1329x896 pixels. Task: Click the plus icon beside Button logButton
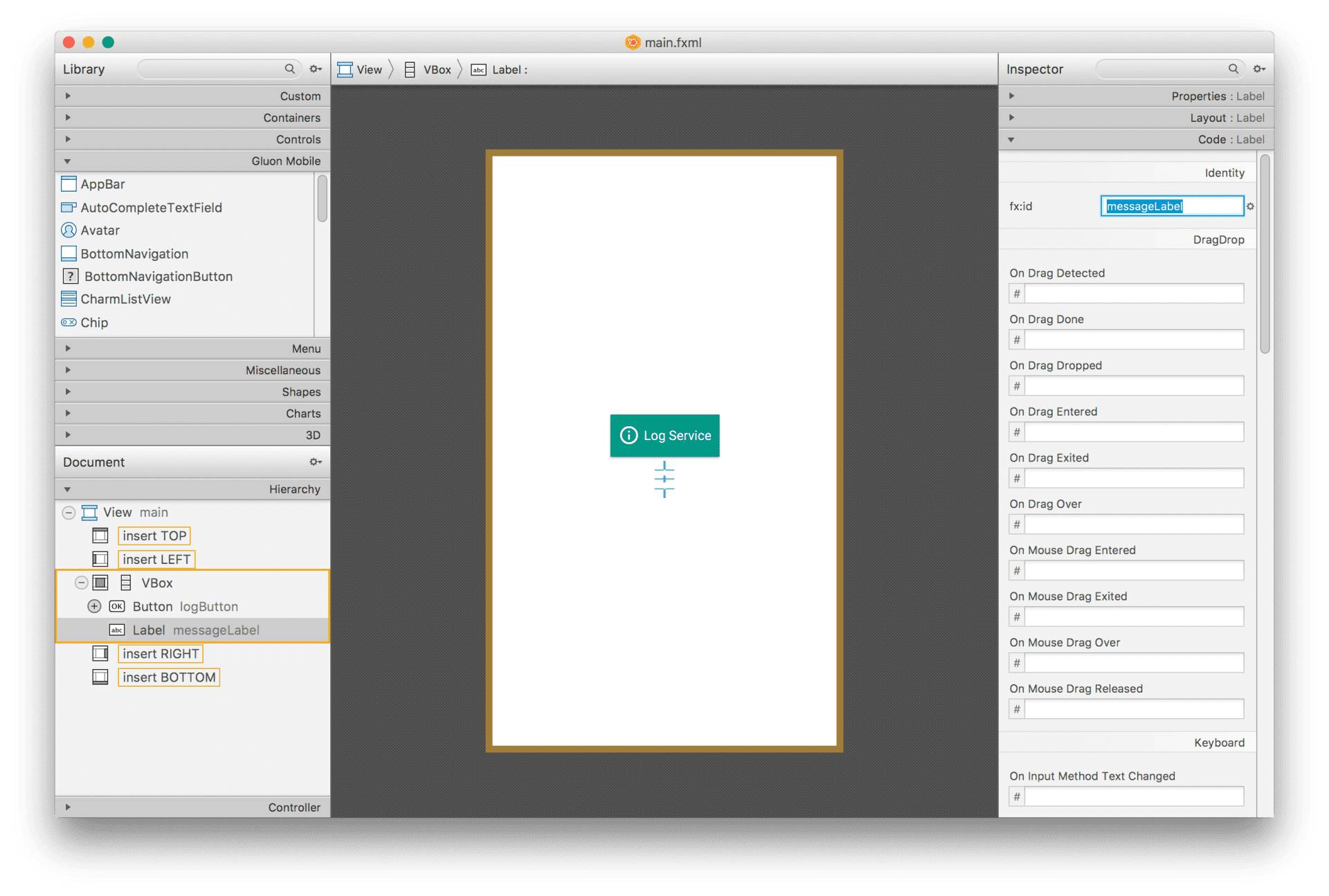94,606
